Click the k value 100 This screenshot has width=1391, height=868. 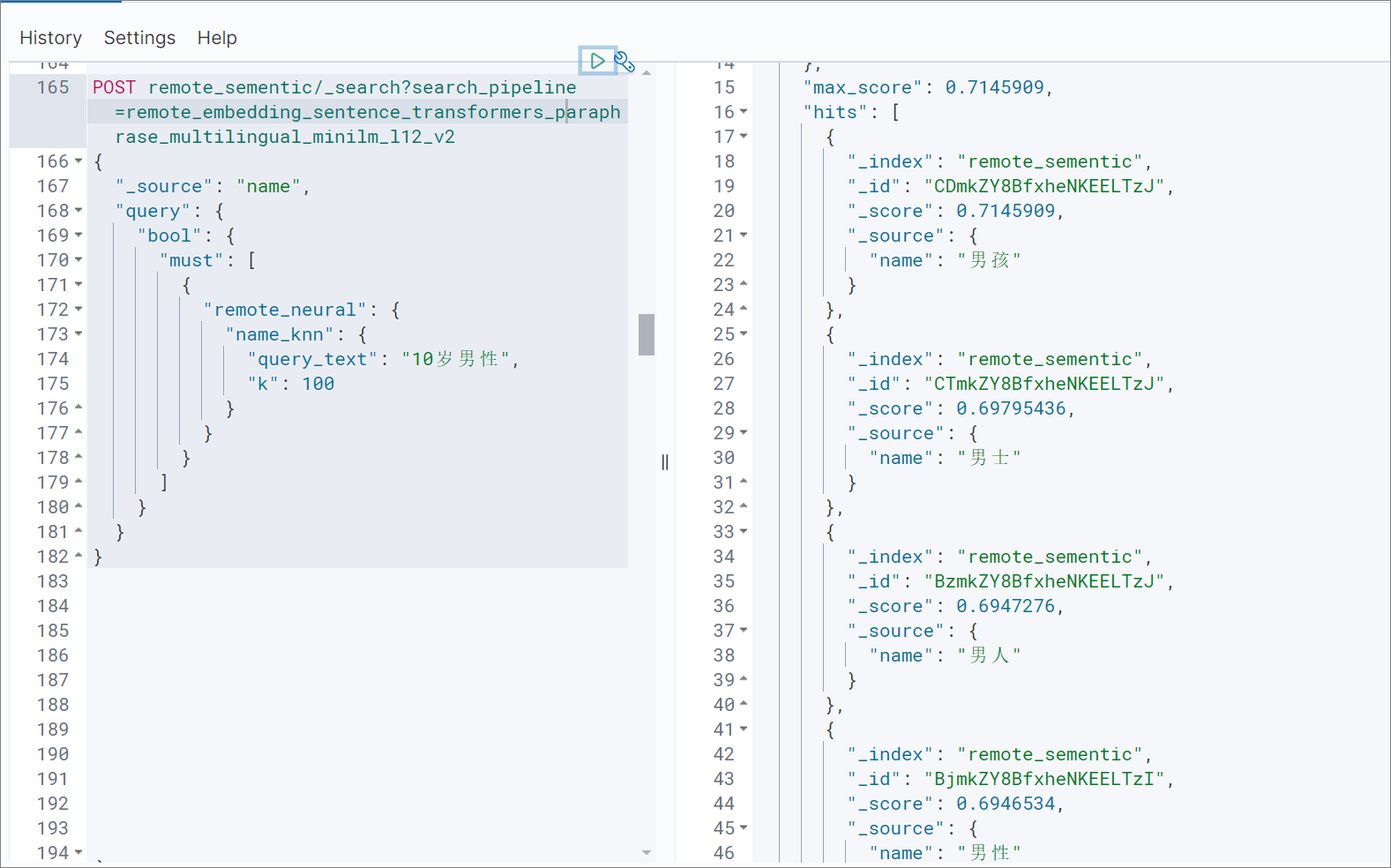click(318, 384)
